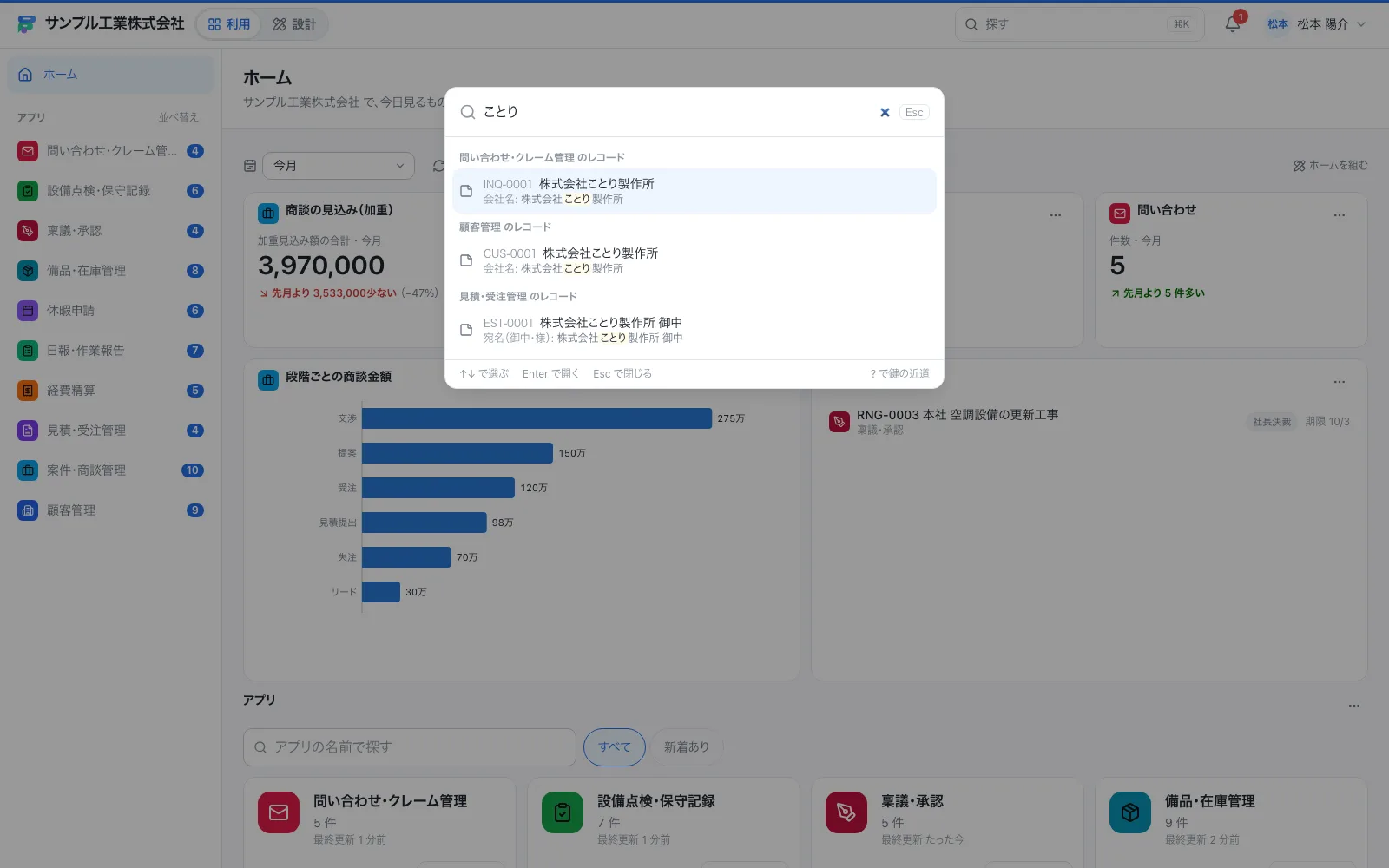Select the すべて filter chip
1389x868 pixels.
pos(615,747)
